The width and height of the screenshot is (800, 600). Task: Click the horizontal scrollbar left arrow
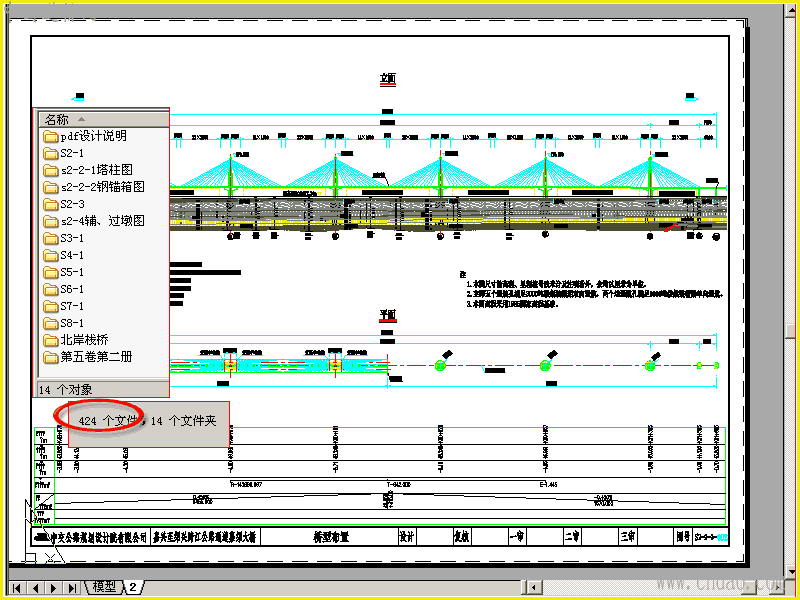tap(534, 587)
